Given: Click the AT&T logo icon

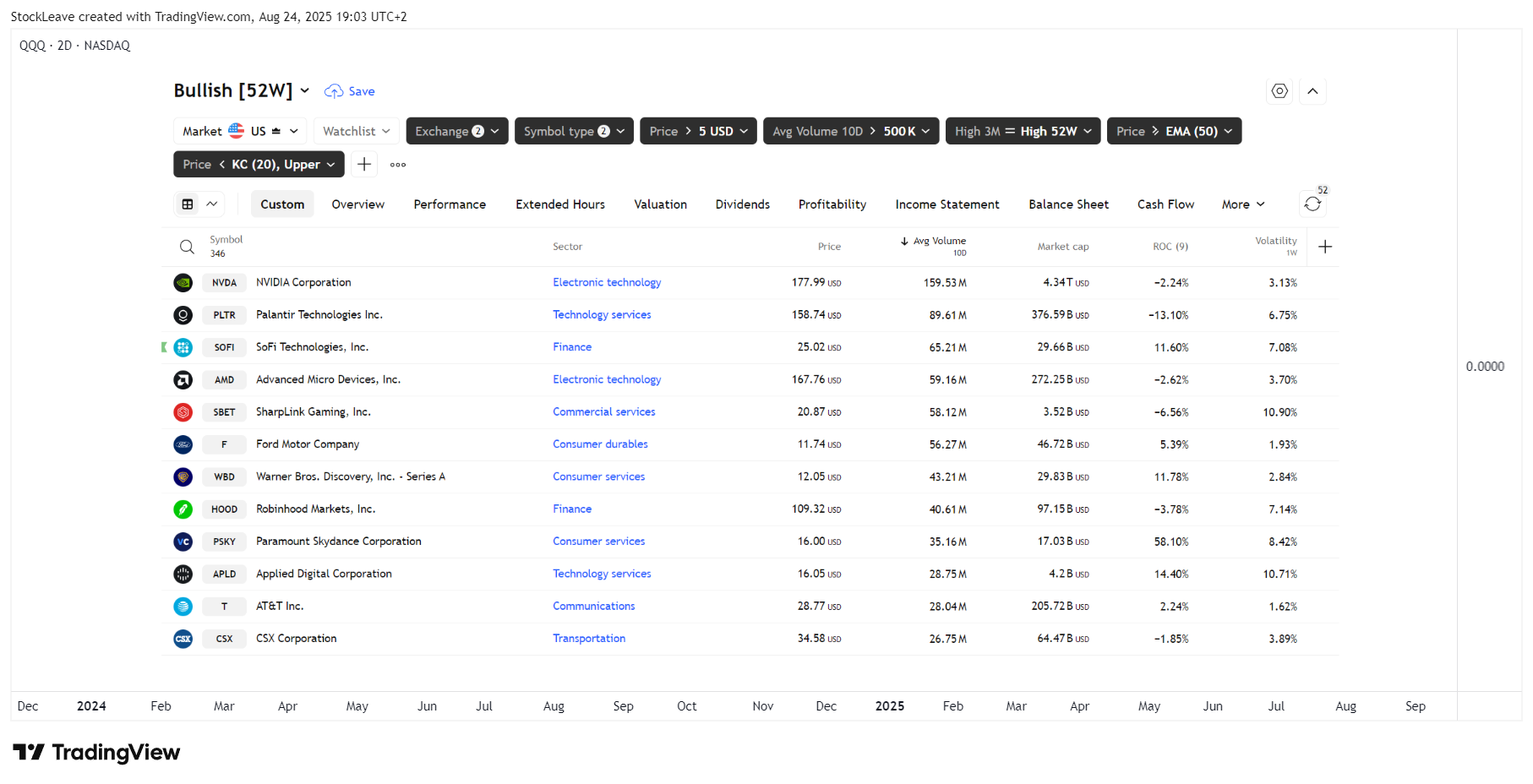Looking at the screenshot, I should coord(183,607).
